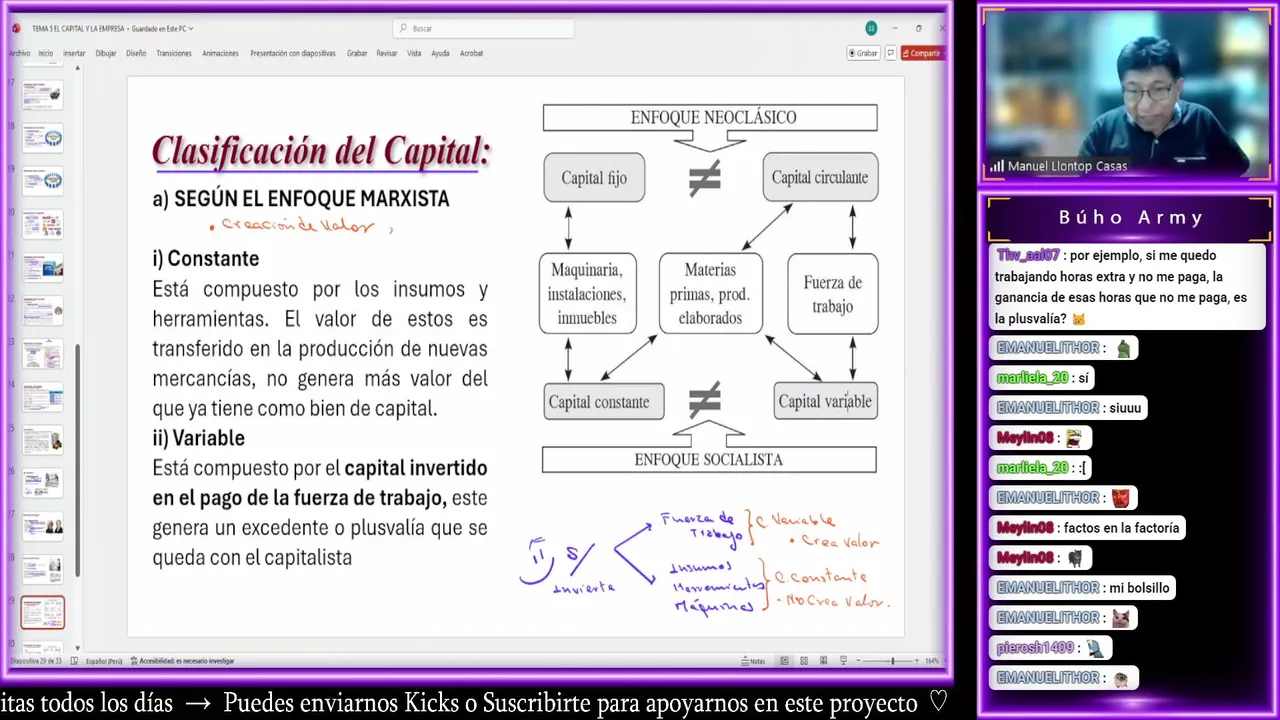The width and height of the screenshot is (1280, 720).
Task: Click 'mi bolsillo' chat message
Action: pos(1083,588)
